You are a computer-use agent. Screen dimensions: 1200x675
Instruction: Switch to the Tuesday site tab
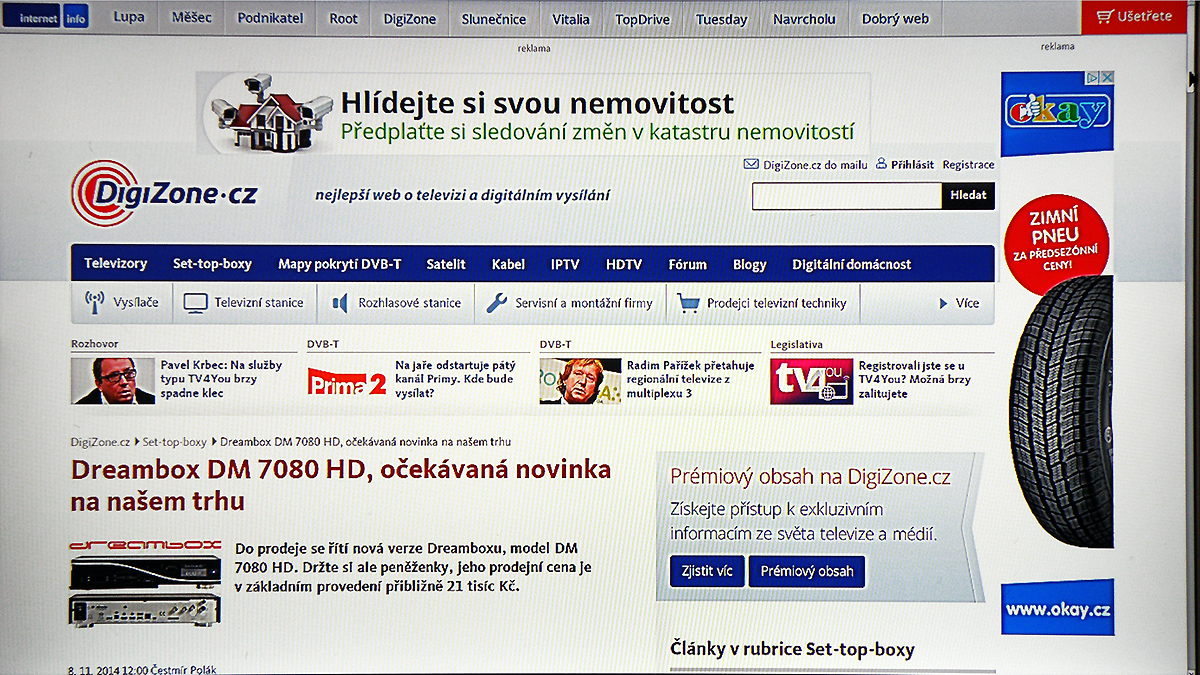pyautogui.click(x=721, y=18)
